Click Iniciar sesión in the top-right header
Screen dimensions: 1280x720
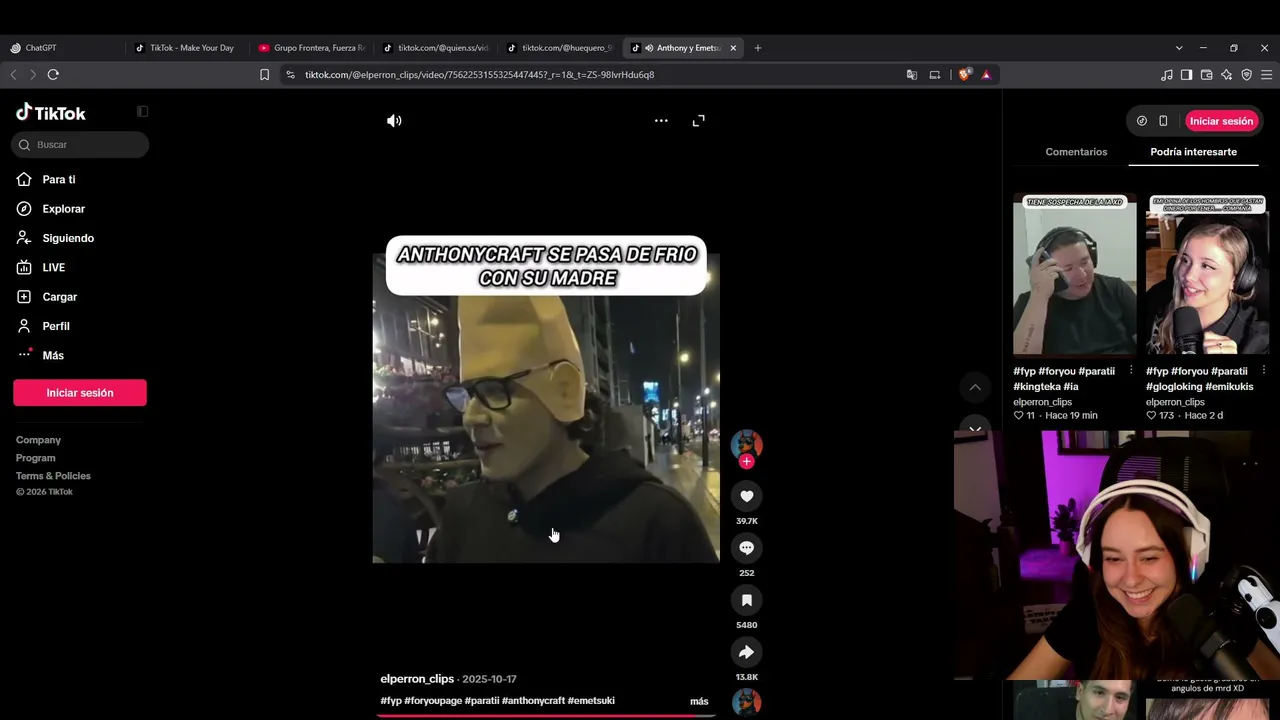coord(1221,121)
